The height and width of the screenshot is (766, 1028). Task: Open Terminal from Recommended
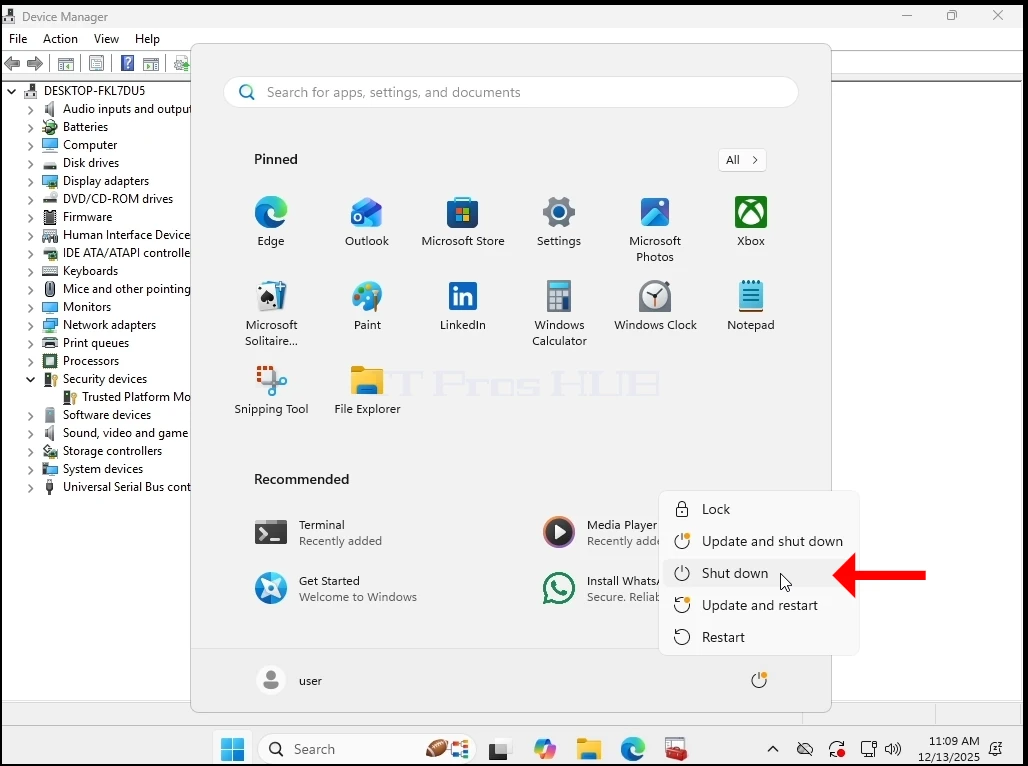[319, 533]
